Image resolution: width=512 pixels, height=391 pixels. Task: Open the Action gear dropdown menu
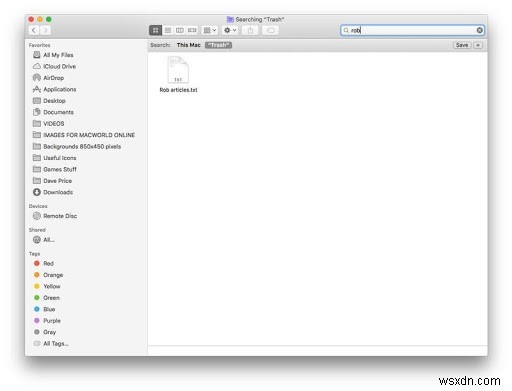click(x=230, y=30)
